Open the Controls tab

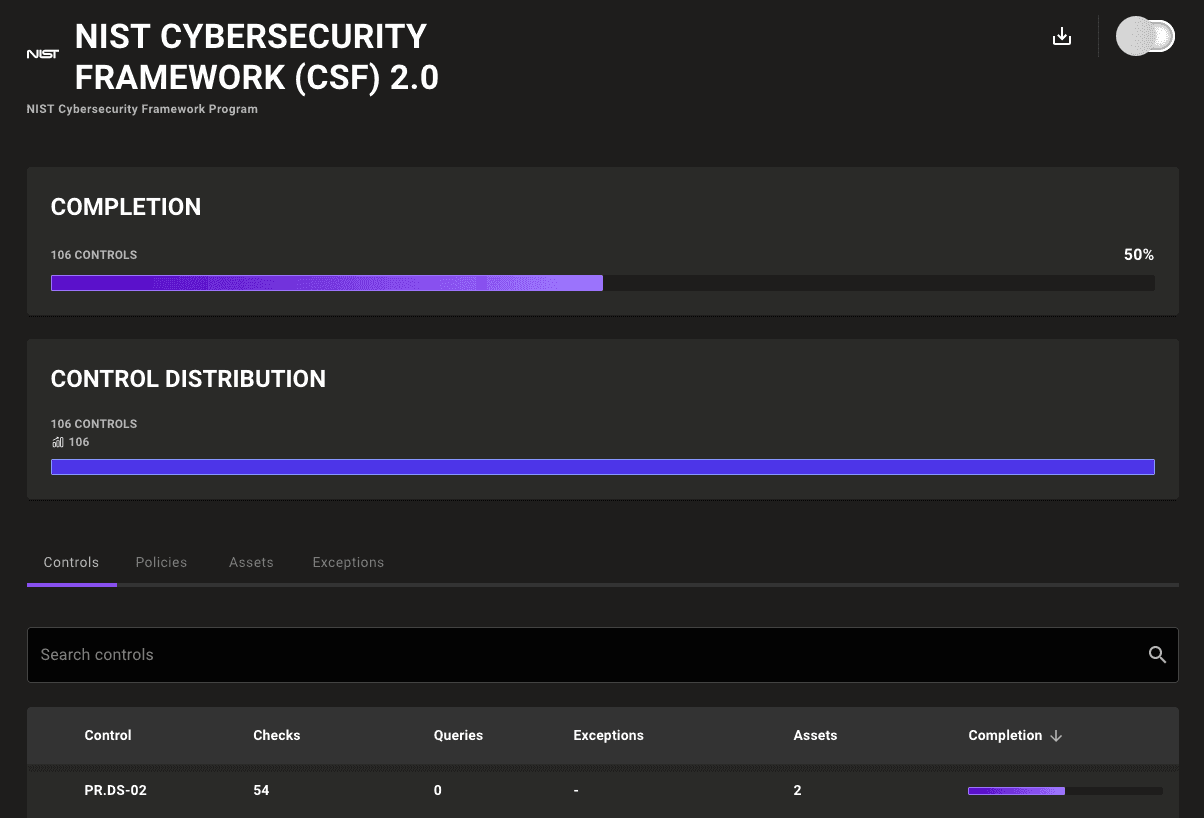(x=71, y=562)
